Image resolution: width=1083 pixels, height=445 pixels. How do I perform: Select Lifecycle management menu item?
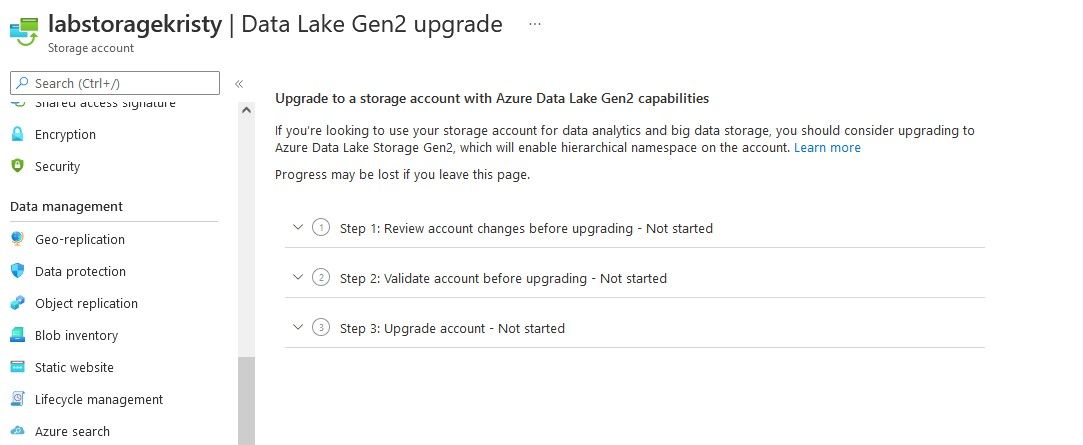click(x=98, y=399)
